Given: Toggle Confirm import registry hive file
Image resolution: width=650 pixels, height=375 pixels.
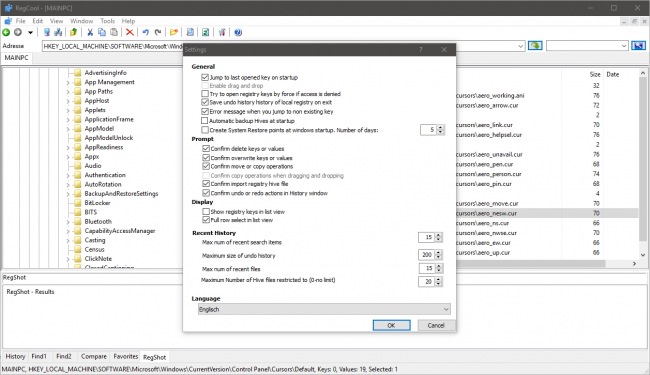Looking at the screenshot, I should pos(206,184).
